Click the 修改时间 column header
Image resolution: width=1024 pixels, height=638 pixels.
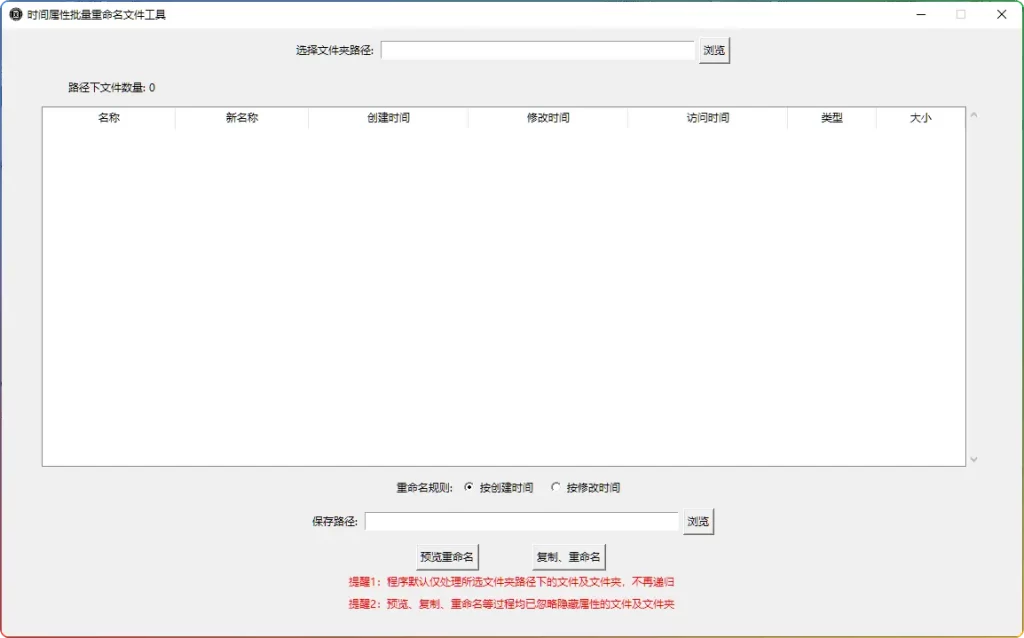[x=548, y=118]
